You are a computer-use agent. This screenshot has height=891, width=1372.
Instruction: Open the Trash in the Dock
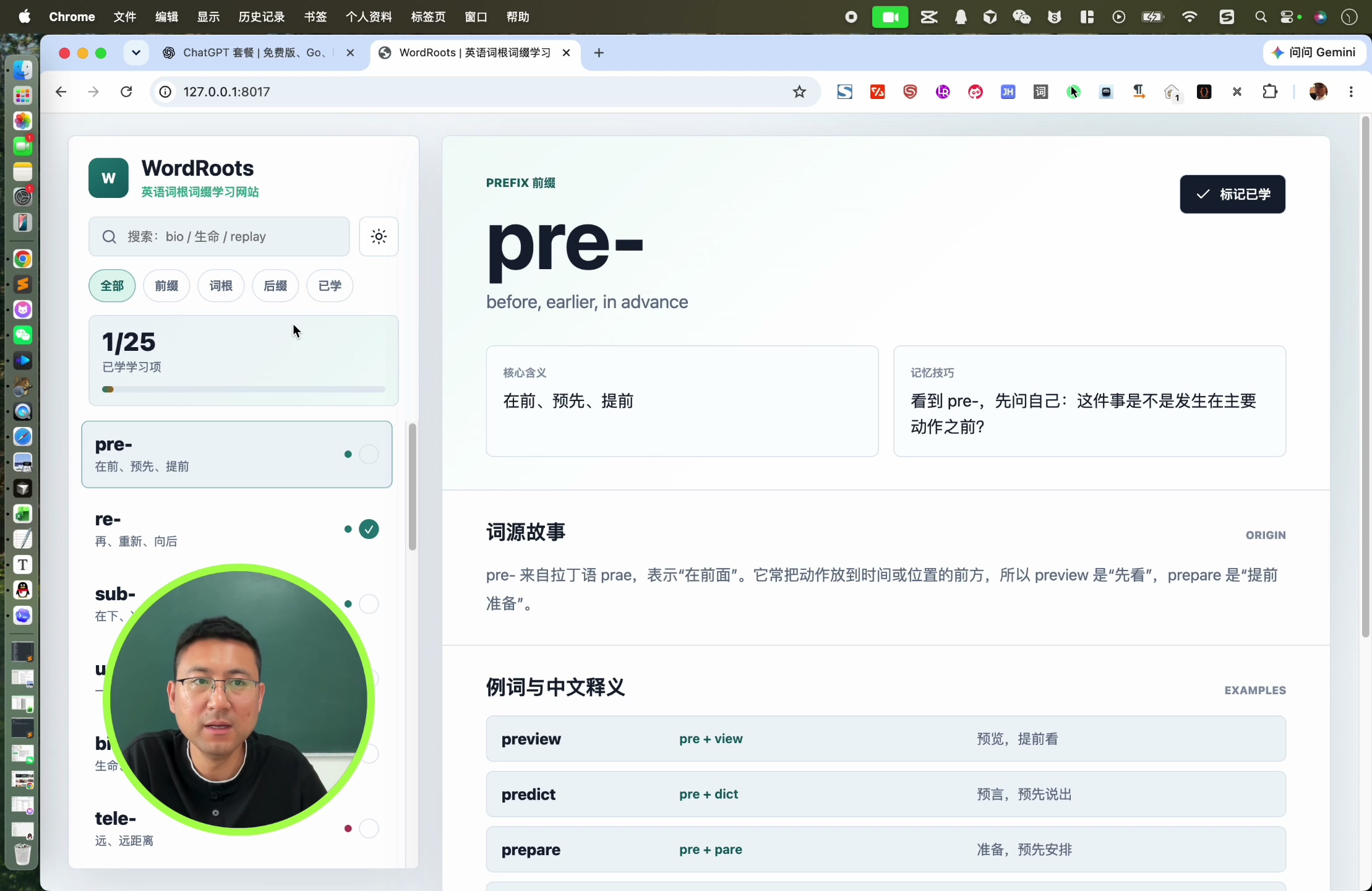(x=23, y=854)
